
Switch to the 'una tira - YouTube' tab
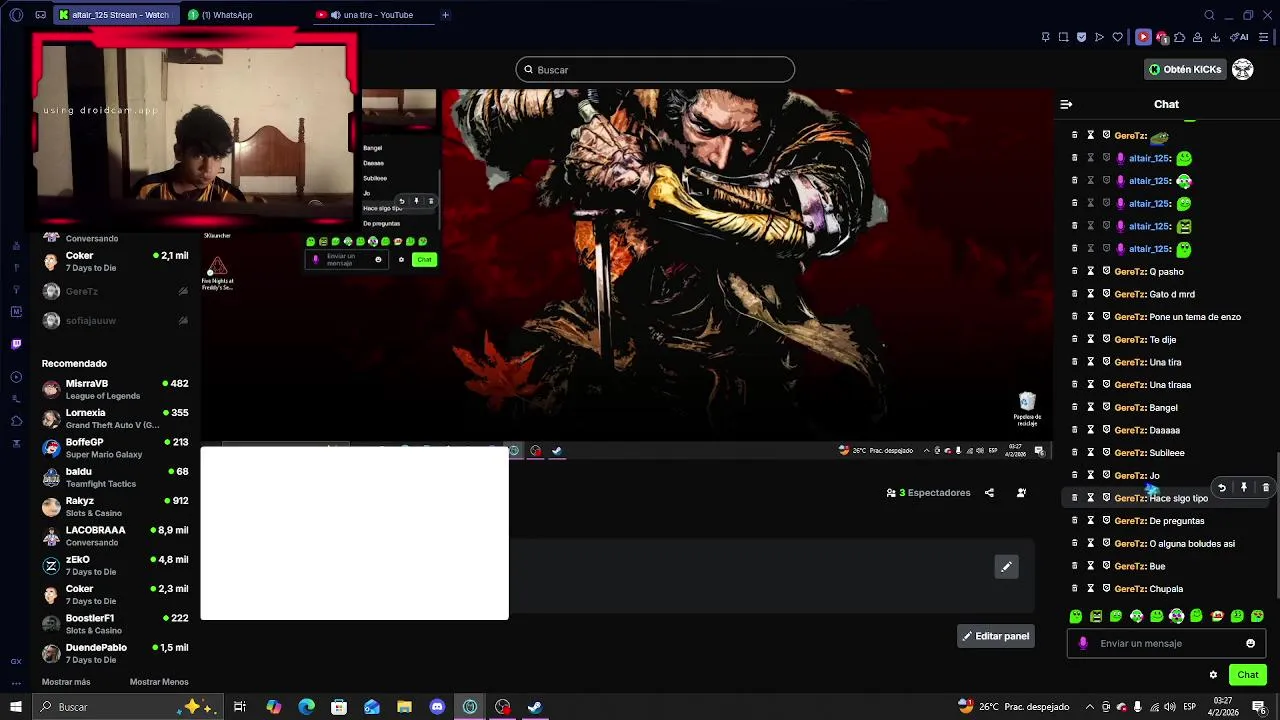[372, 15]
